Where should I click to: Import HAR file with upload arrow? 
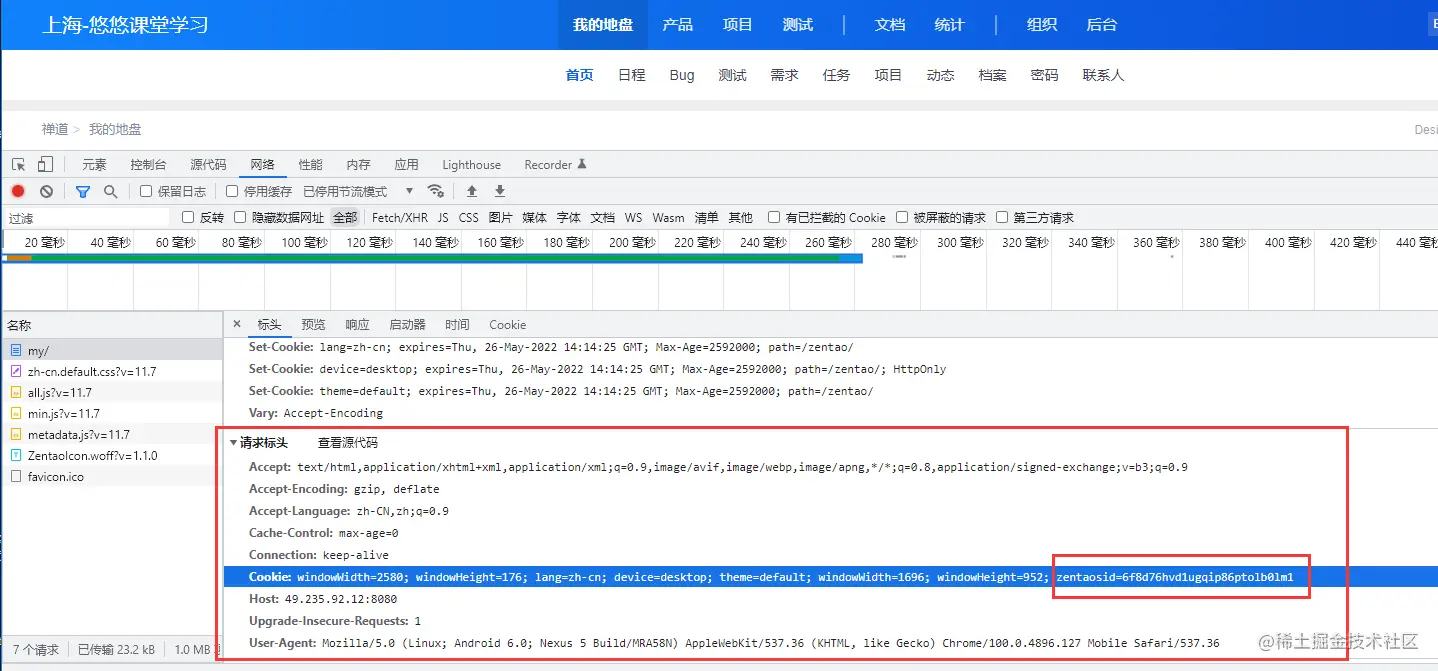(x=472, y=191)
